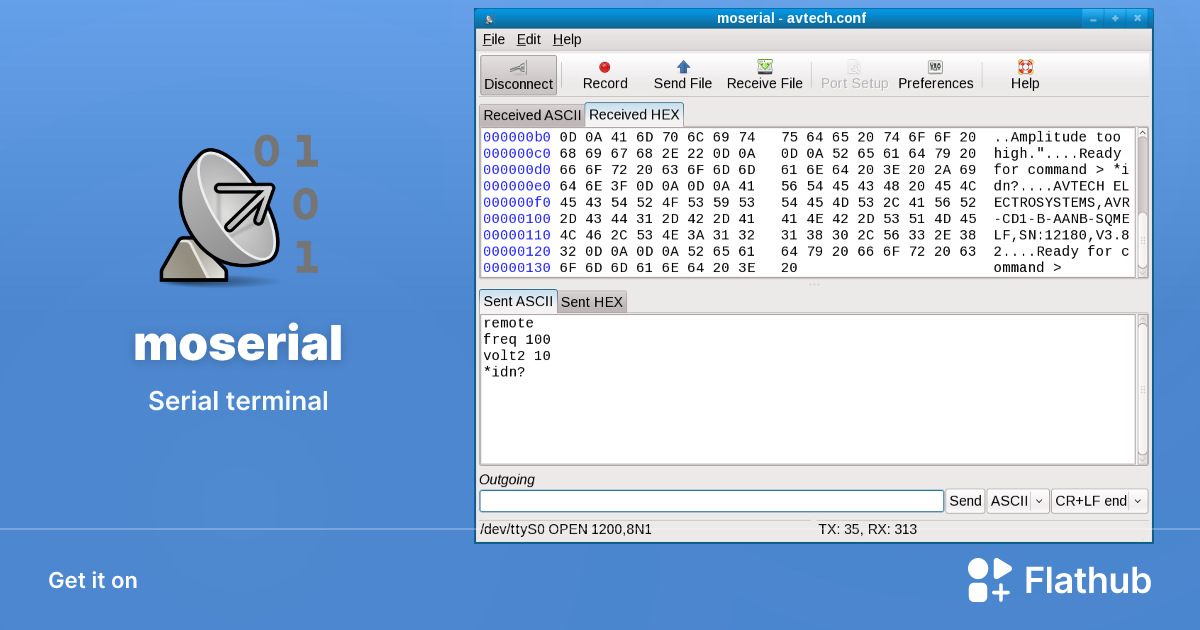The width and height of the screenshot is (1200, 630).
Task: Click the Outgoing text field
Action: (710, 500)
